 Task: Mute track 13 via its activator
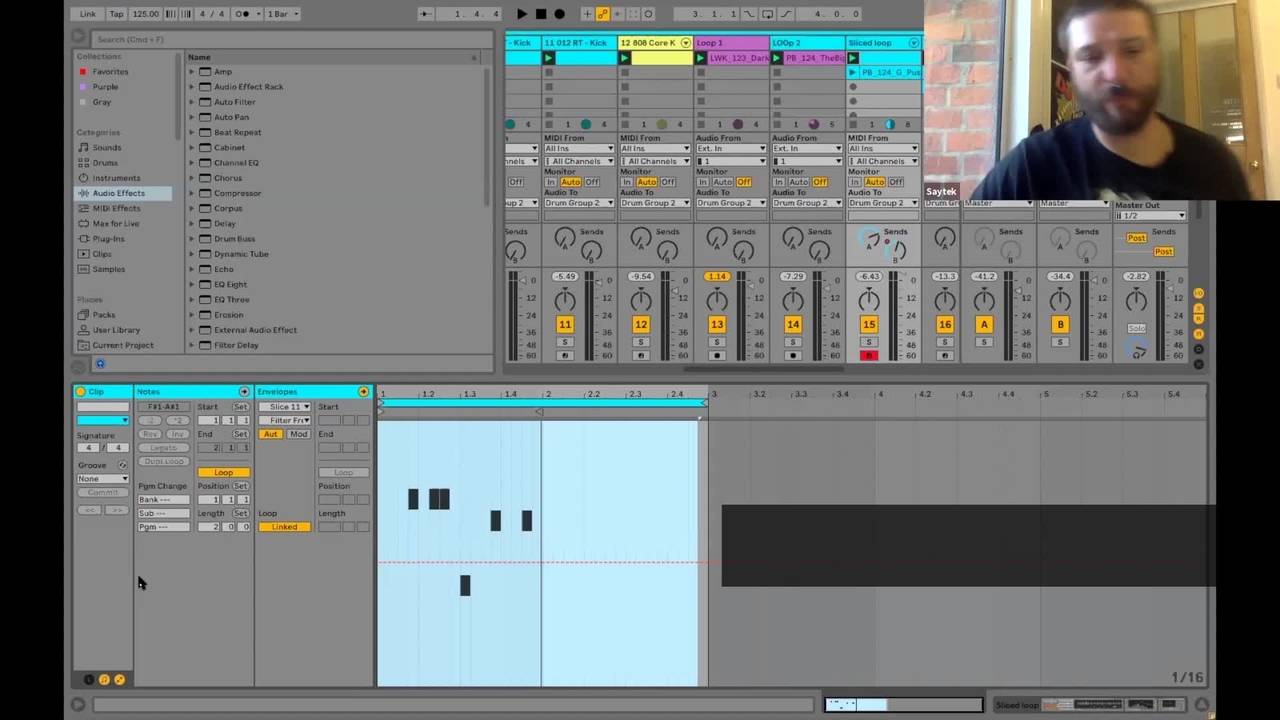(x=717, y=324)
